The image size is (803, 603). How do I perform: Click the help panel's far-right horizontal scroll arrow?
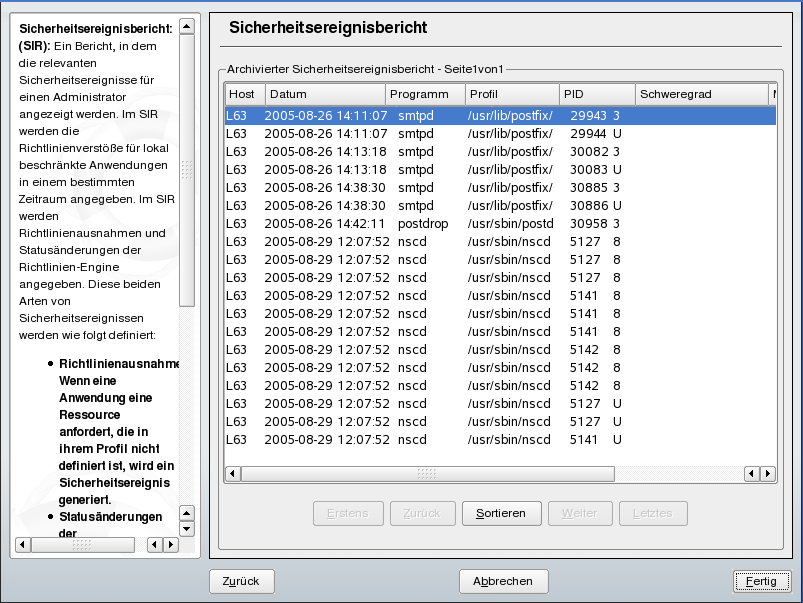click(170, 545)
